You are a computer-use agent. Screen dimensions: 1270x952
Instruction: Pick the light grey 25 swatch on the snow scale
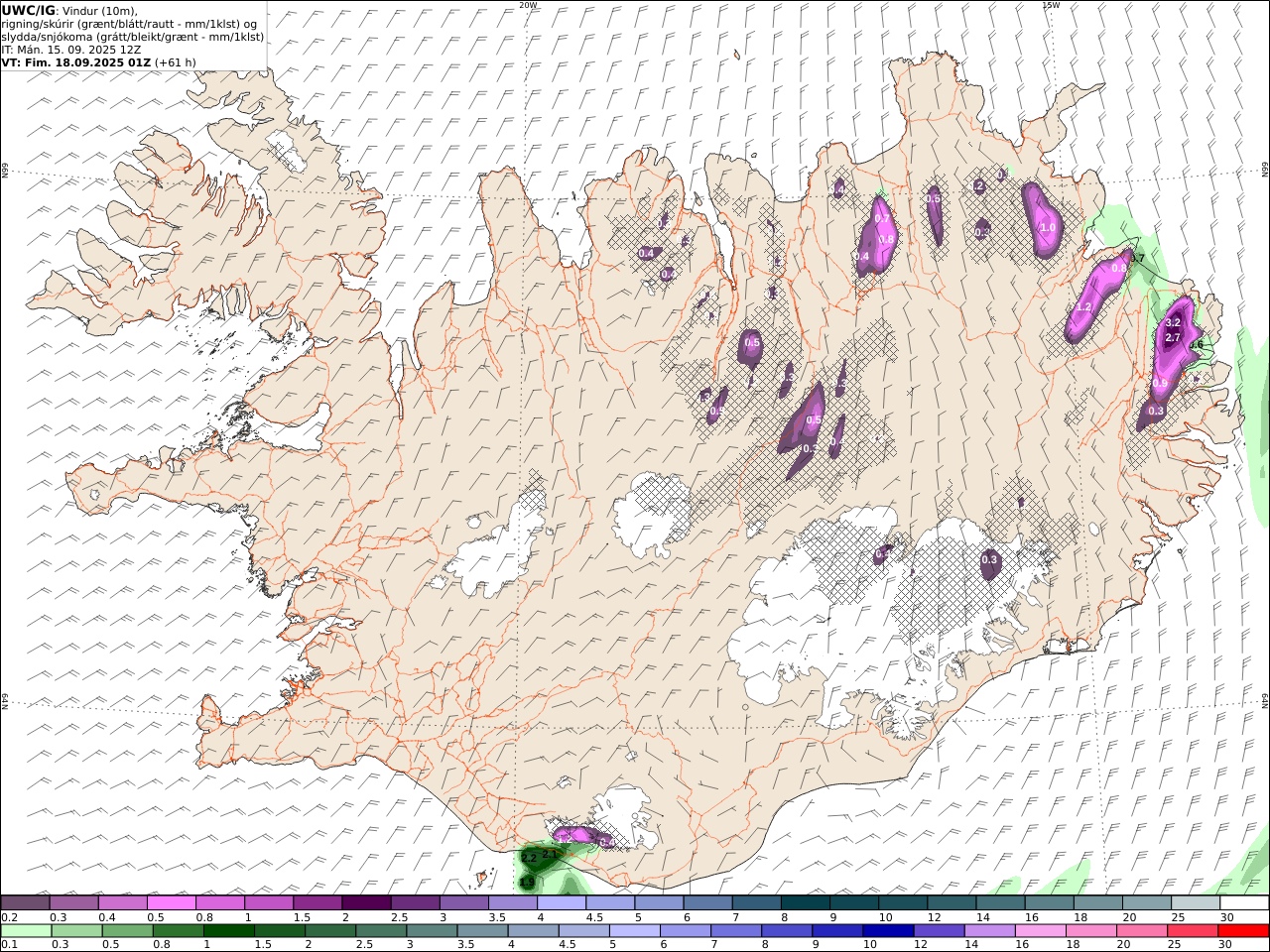[1196, 902]
